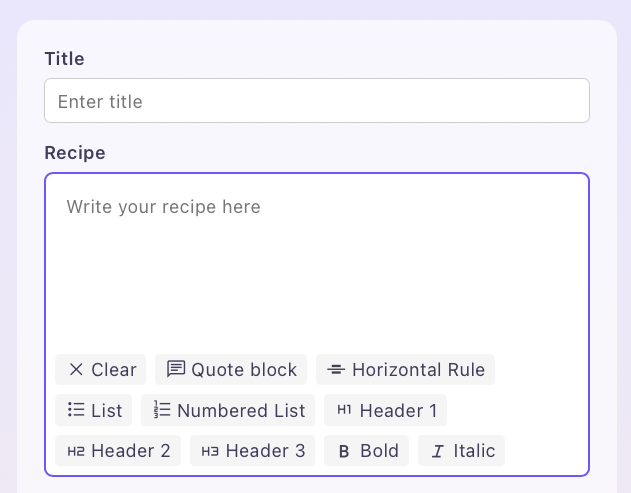Click the Numbered List icon

click(x=162, y=410)
